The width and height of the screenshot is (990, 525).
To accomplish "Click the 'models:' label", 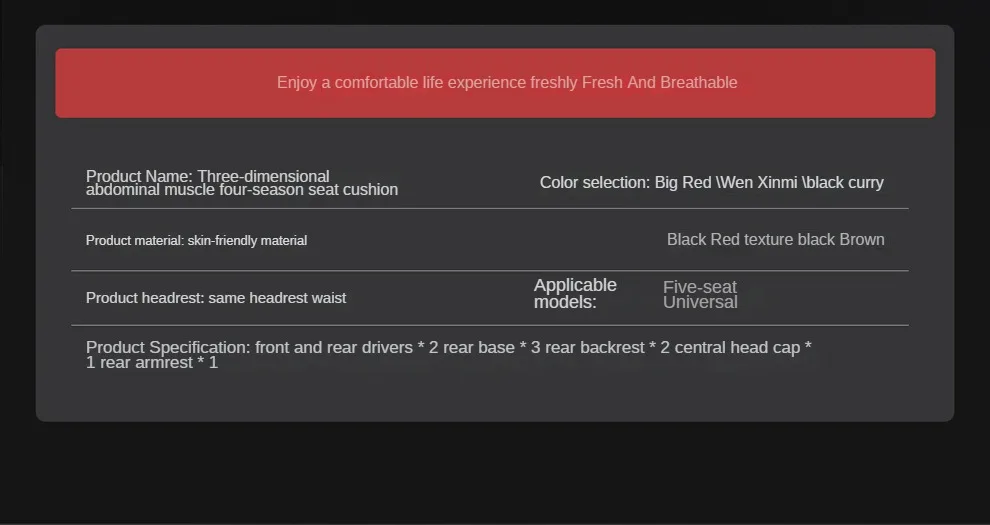I will click(565, 302).
